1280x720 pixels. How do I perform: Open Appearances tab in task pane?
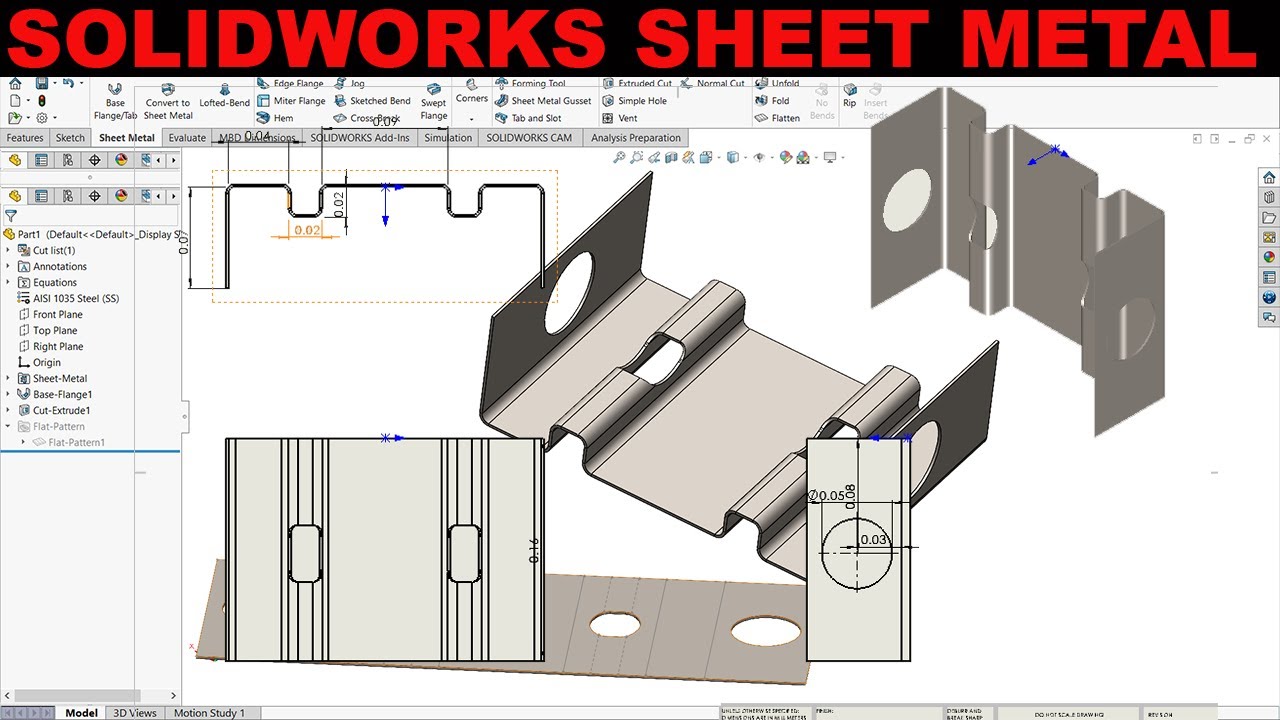[1269, 257]
